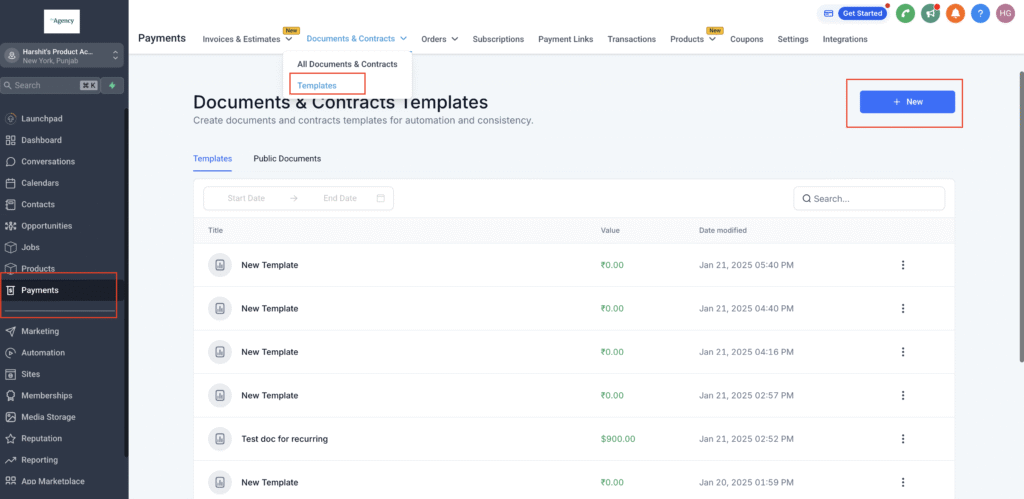This screenshot has width=1024, height=499.
Task: Click the blue New button
Action: tap(907, 102)
